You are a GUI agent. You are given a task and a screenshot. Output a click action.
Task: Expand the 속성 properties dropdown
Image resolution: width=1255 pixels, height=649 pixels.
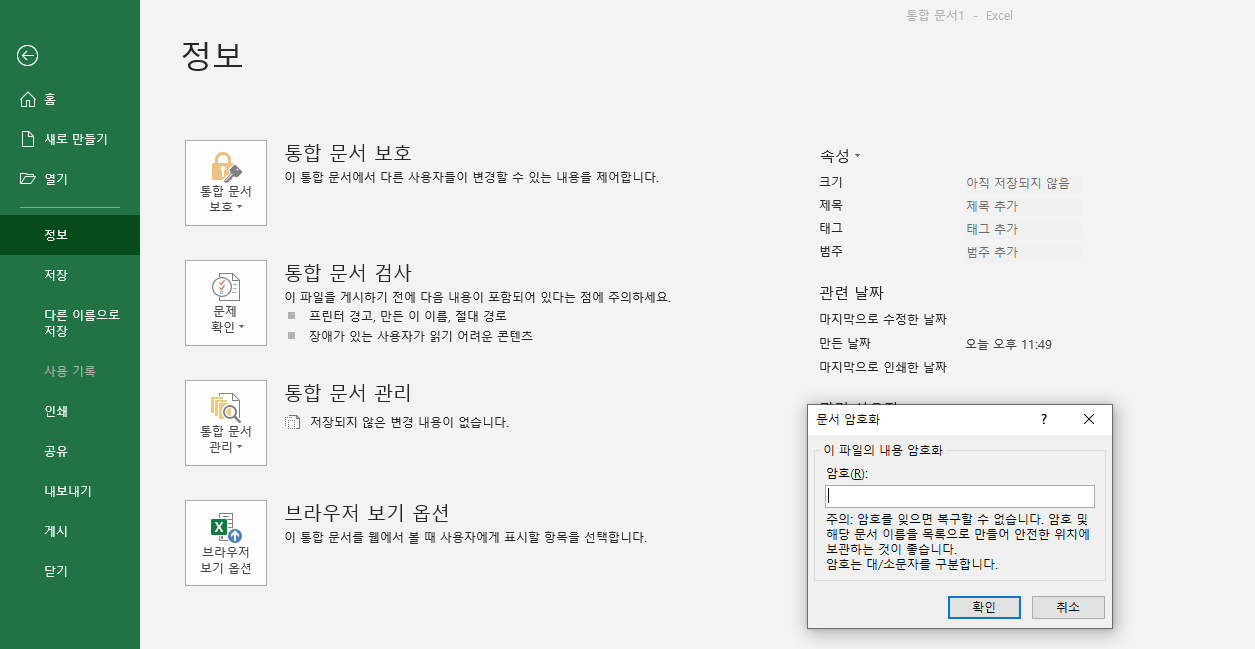(840, 156)
